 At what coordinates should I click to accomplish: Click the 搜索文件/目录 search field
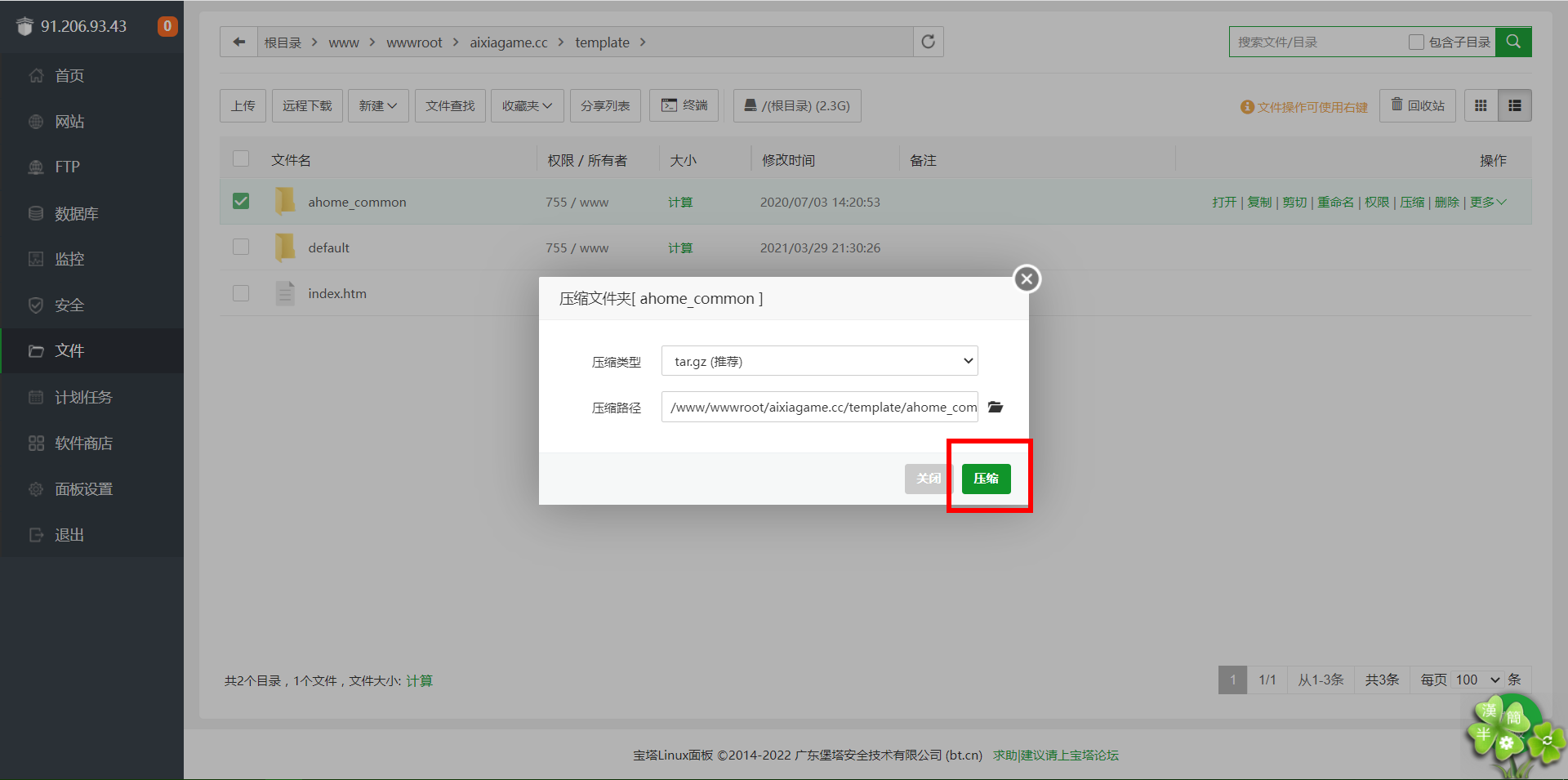[1316, 42]
